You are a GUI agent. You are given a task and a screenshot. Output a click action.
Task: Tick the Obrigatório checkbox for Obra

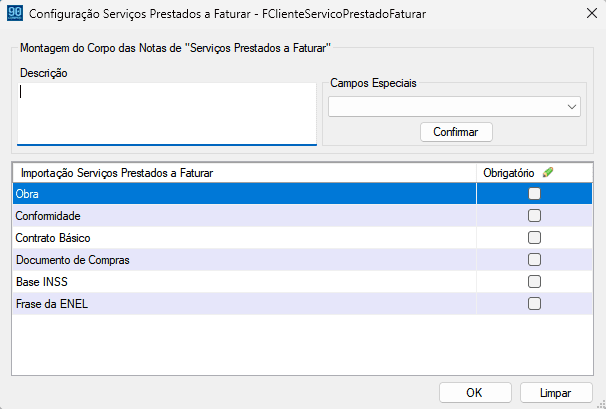(x=534, y=193)
